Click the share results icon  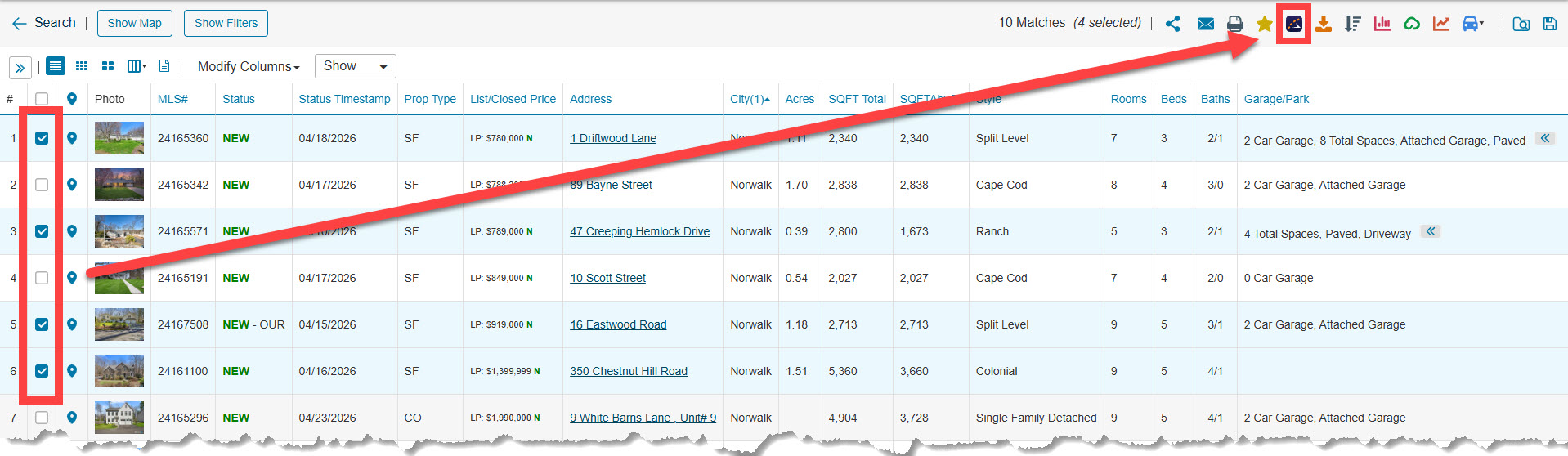click(x=1173, y=24)
